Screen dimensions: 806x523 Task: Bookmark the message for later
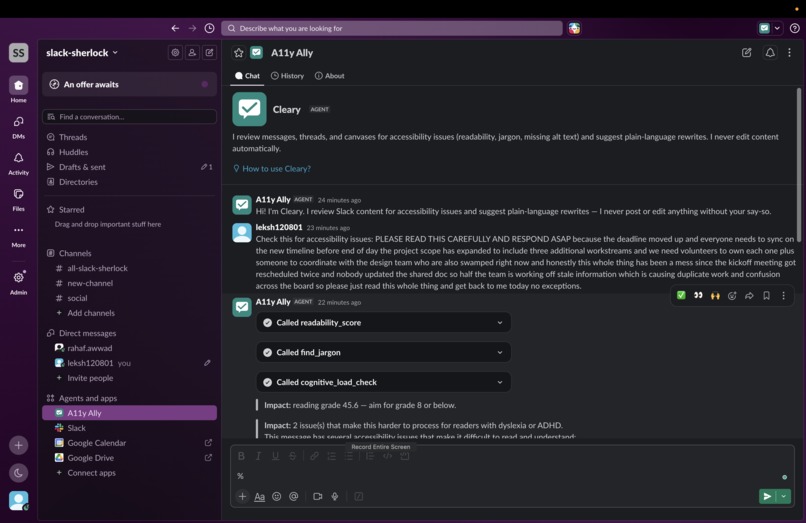(766, 295)
